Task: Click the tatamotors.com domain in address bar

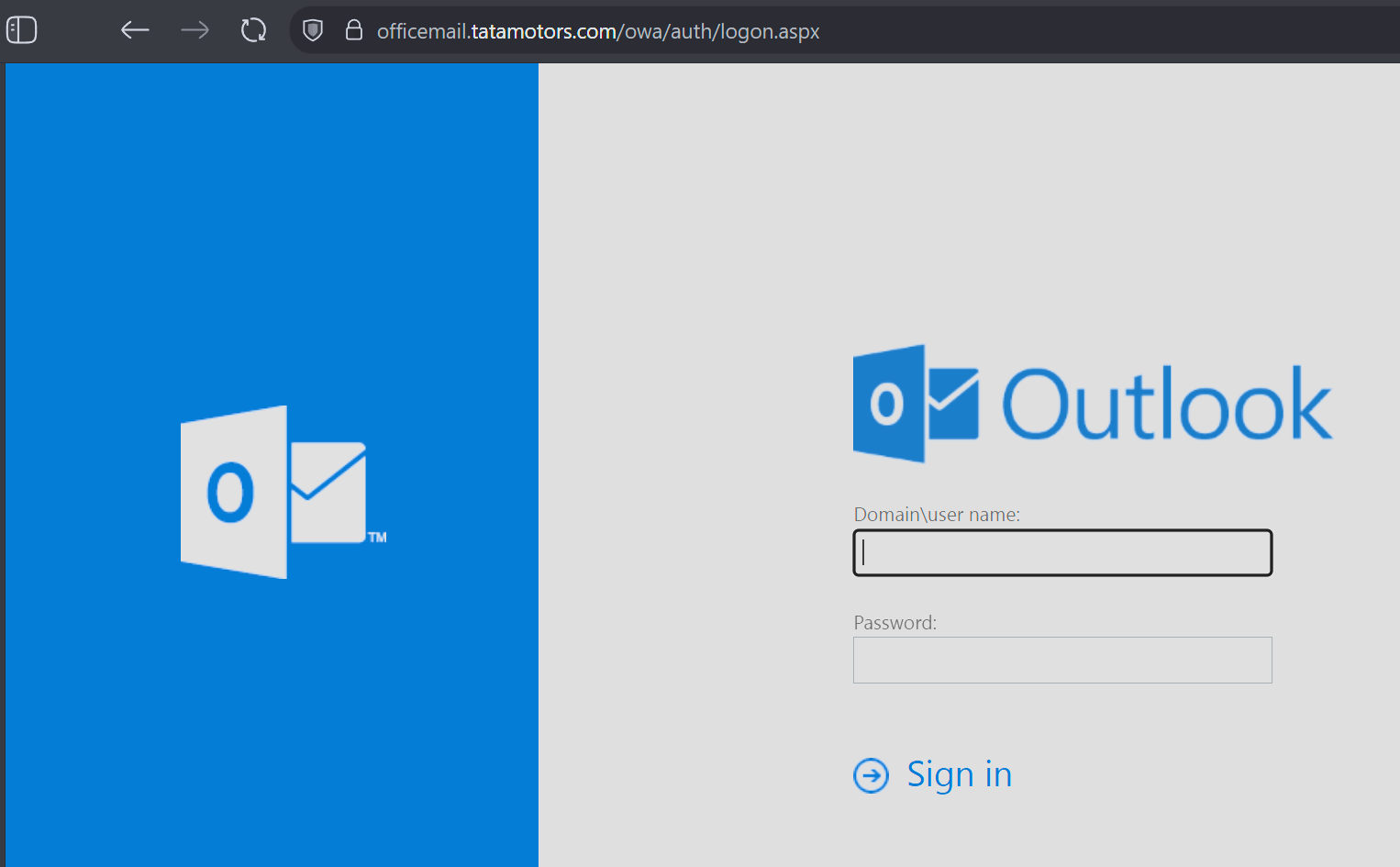Action: pos(543,31)
